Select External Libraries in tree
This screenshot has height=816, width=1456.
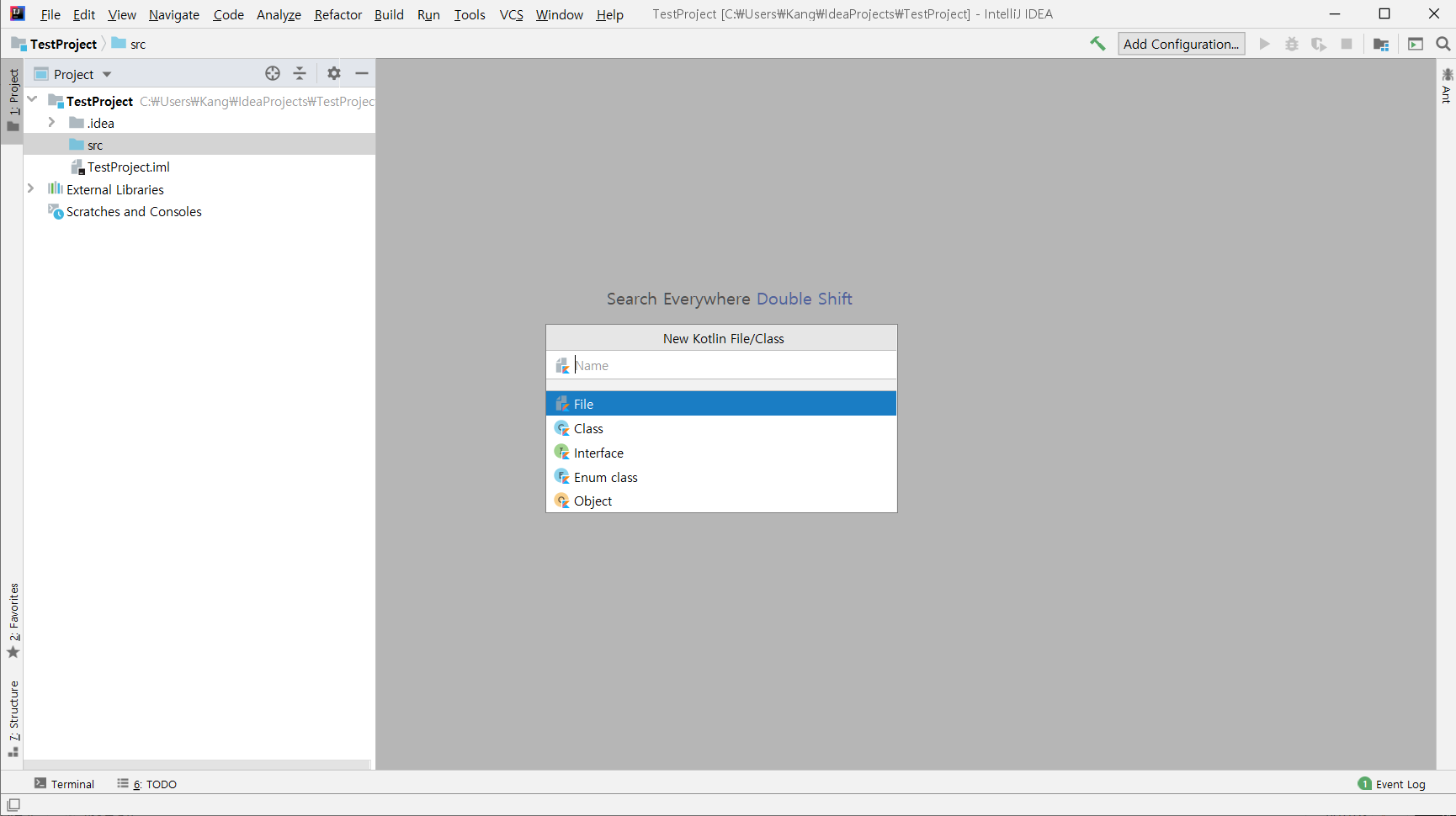click(199, 189)
